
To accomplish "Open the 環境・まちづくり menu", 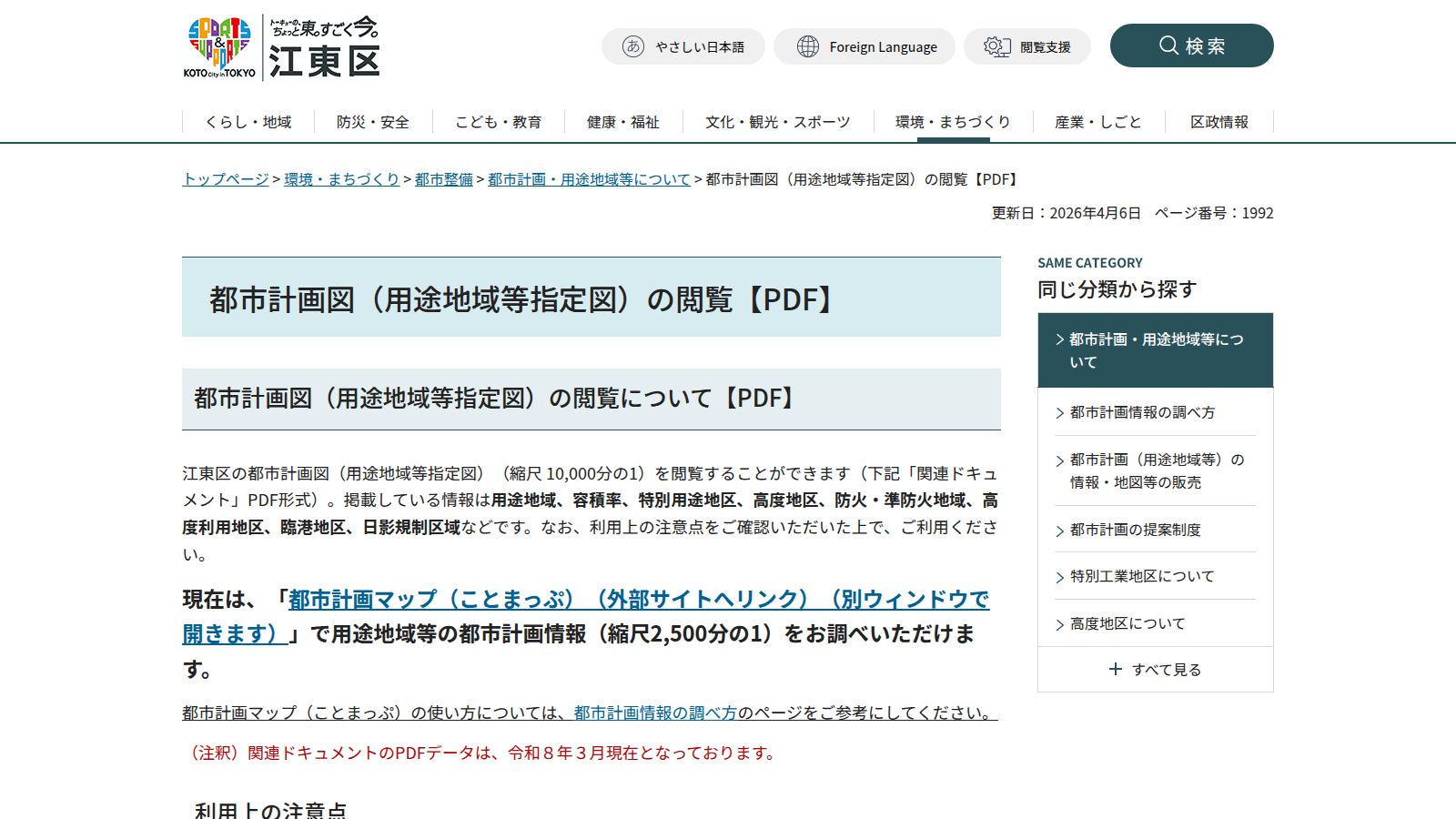I will [953, 122].
